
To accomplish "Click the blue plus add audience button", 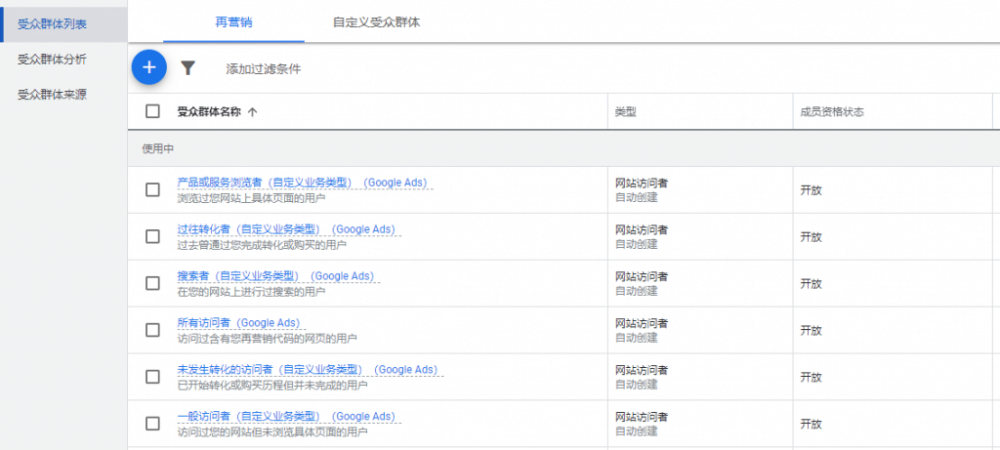I will coord(149,67).
